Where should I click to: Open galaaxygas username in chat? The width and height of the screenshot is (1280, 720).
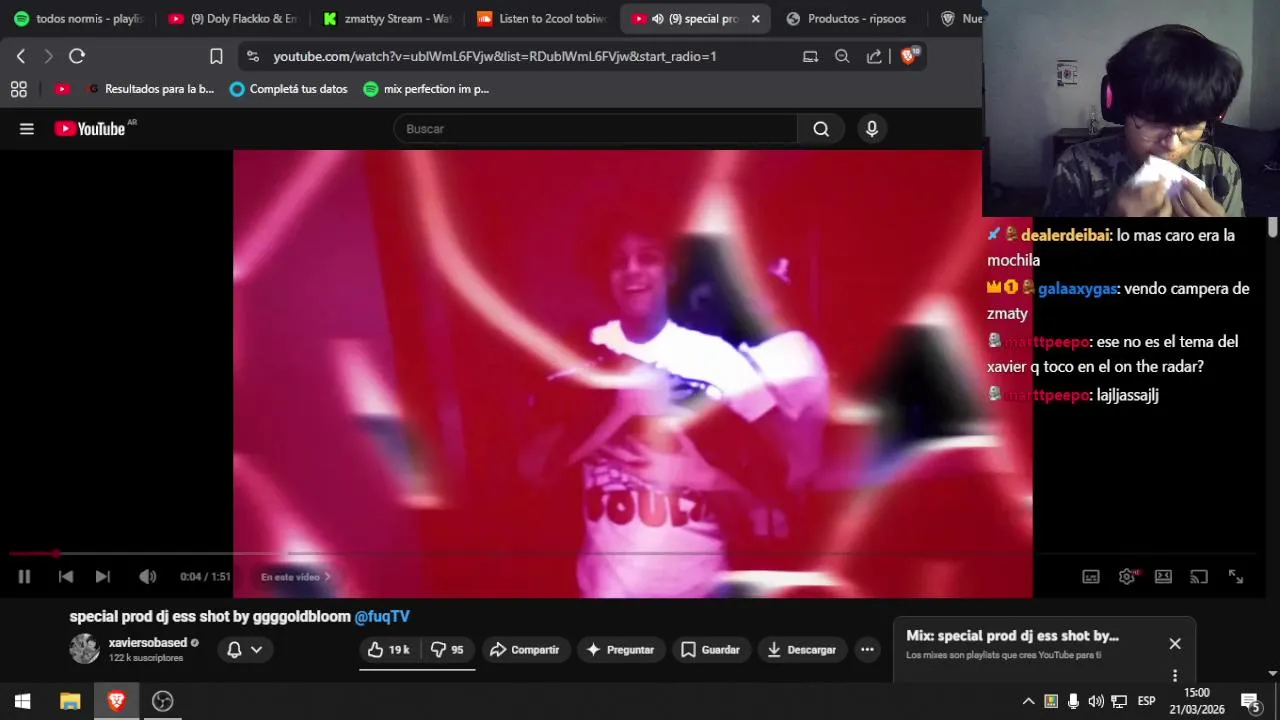(1077, 289)
